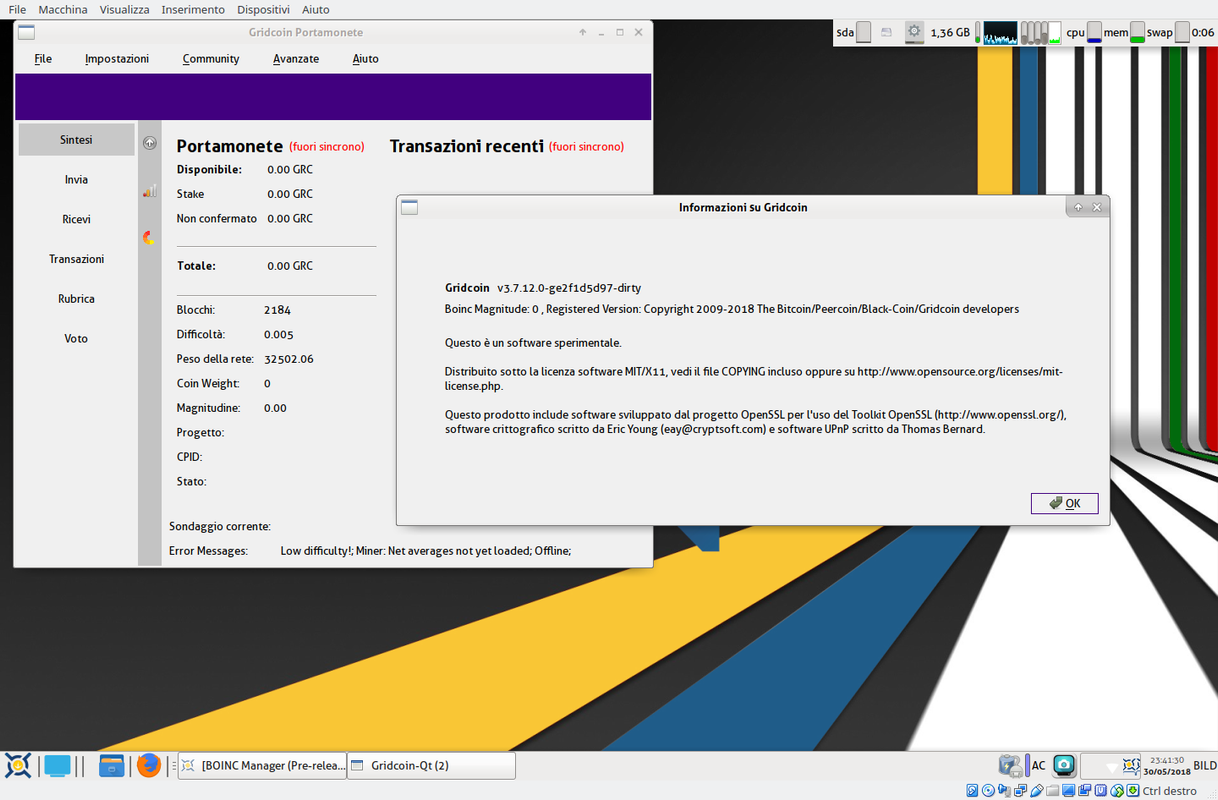Screen dimensions: 1218x800
Task: Click the VirtualBox CPU indicator icon
Action: pos(1101,790)
